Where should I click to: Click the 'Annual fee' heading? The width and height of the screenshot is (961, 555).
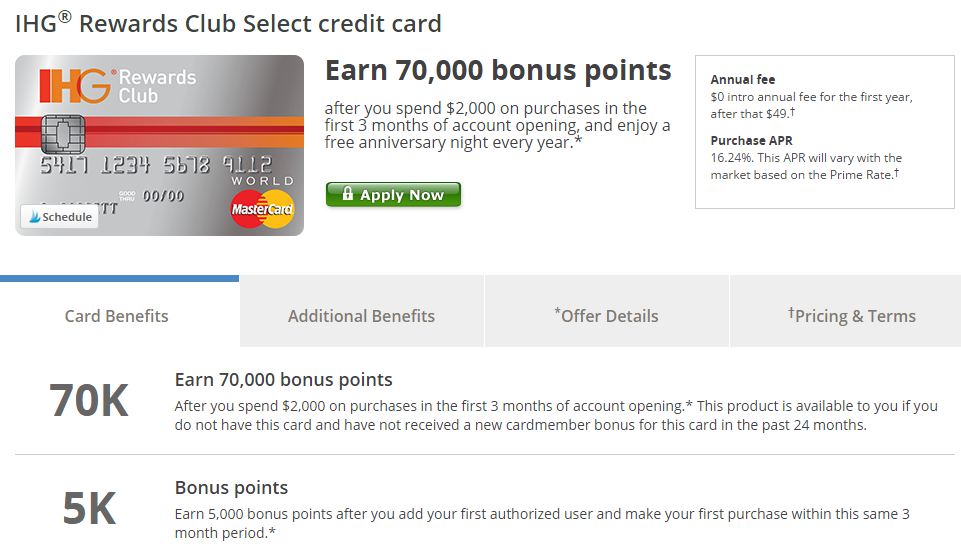coord(743,80)
